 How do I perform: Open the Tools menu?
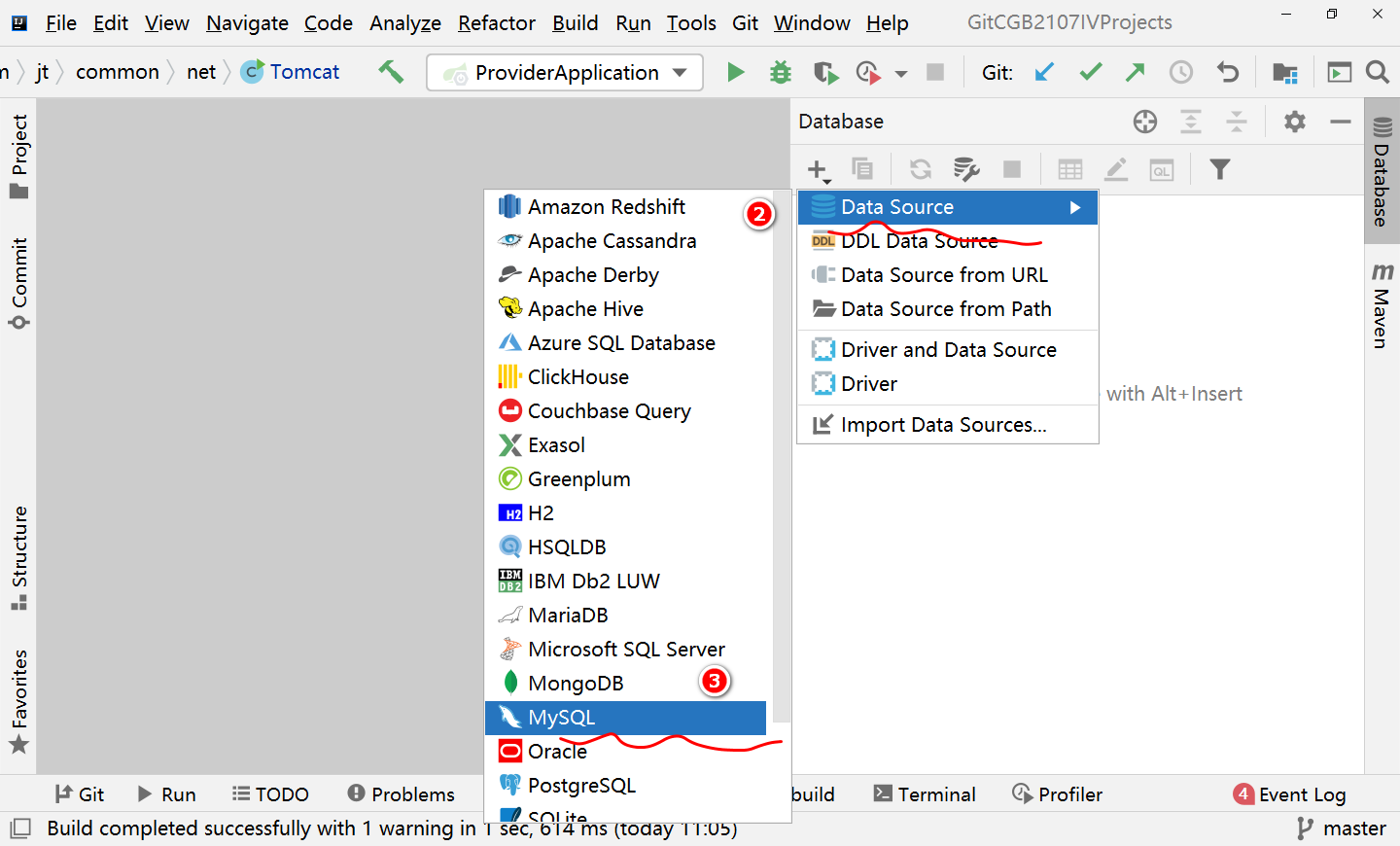coord(691,23)
